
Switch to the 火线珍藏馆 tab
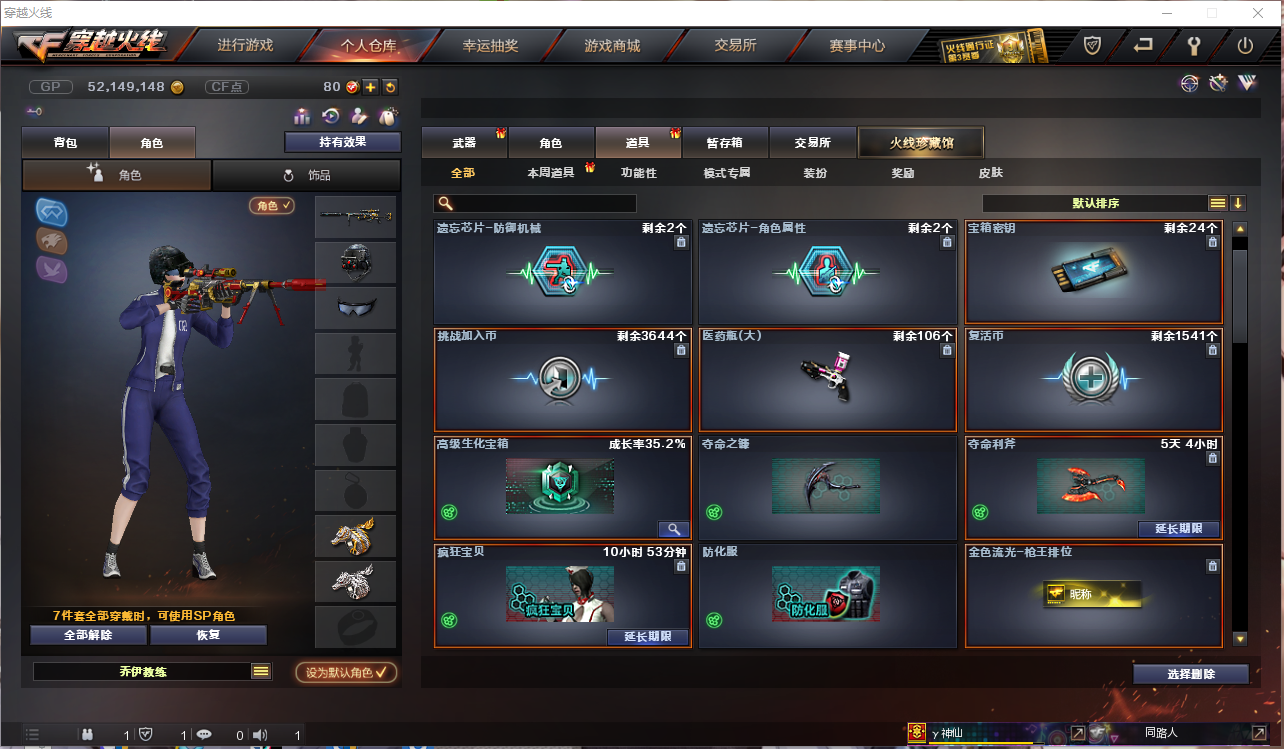pyautogui.click(x=921, y=143)
